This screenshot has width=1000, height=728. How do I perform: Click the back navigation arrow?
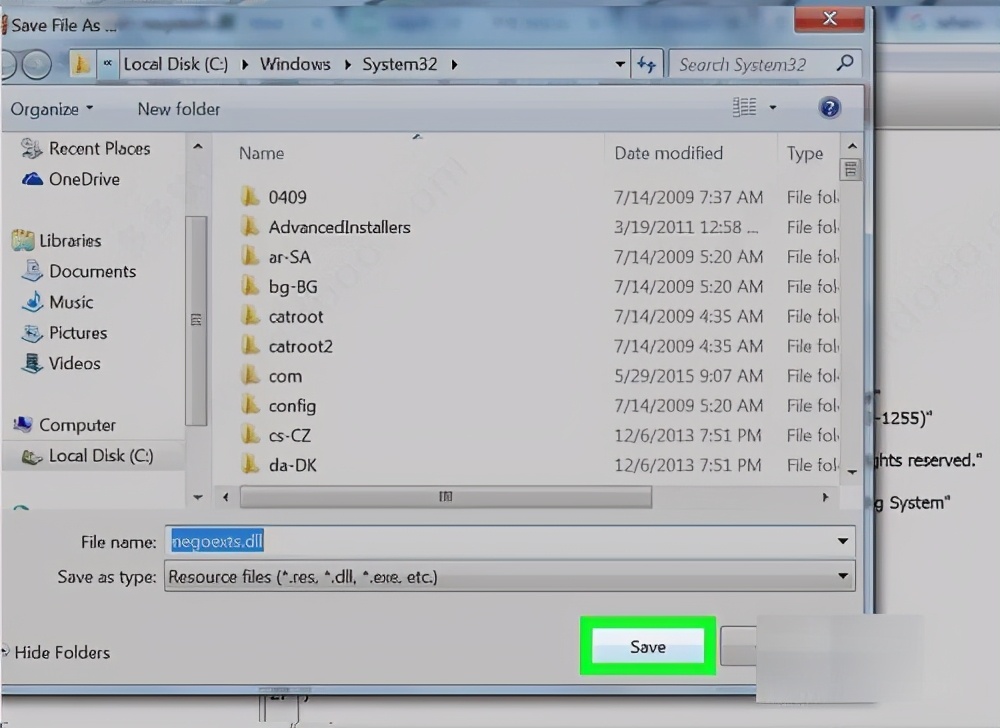(8, 64)
